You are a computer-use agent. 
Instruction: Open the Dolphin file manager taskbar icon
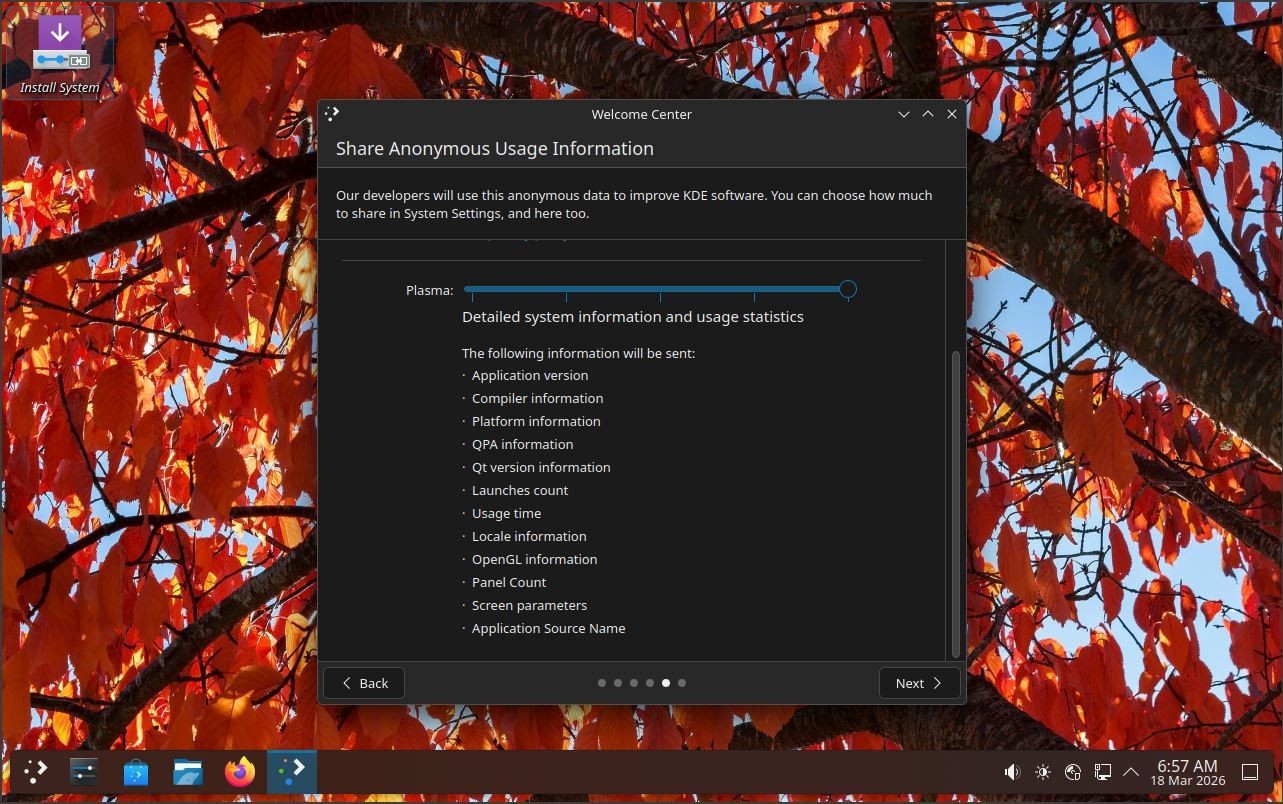click(188, 772)
